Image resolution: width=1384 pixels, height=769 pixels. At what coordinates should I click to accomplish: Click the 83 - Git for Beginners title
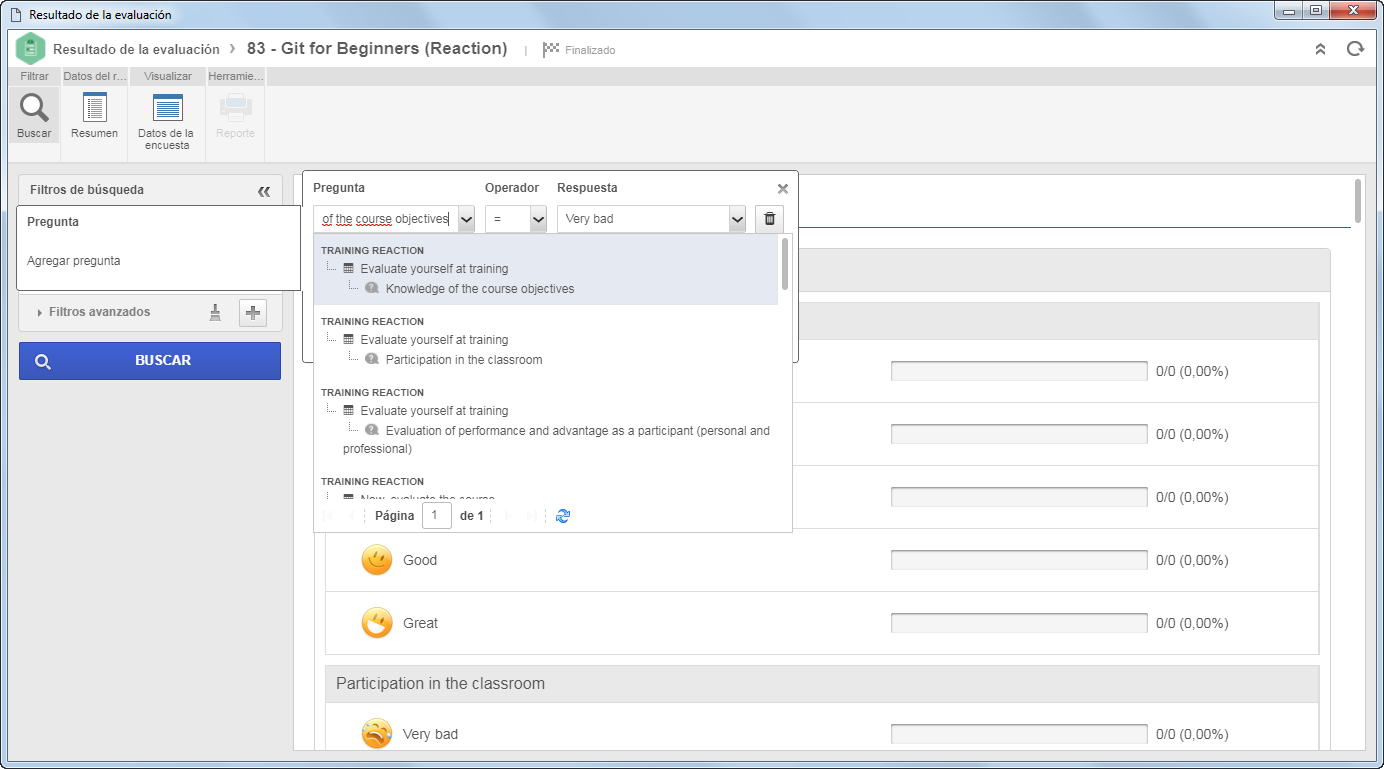pyautogui.click(x=377, y=49)
